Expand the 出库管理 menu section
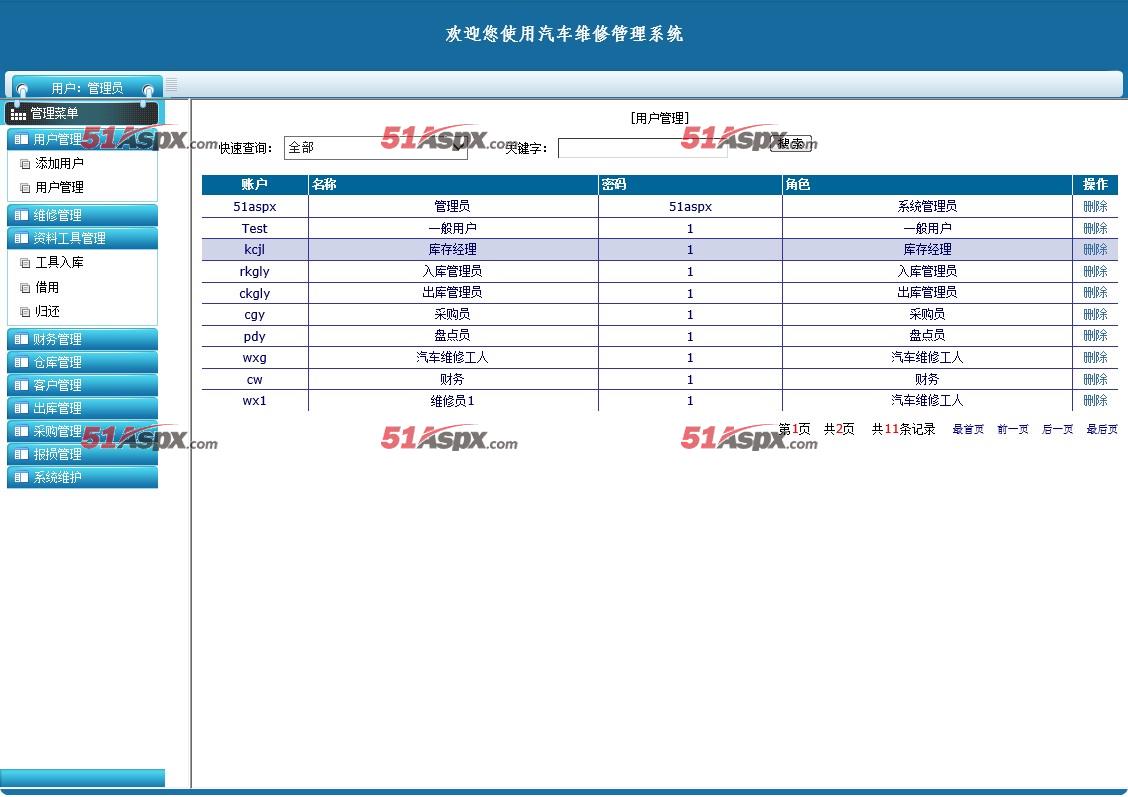 click(x=82, y=408)
